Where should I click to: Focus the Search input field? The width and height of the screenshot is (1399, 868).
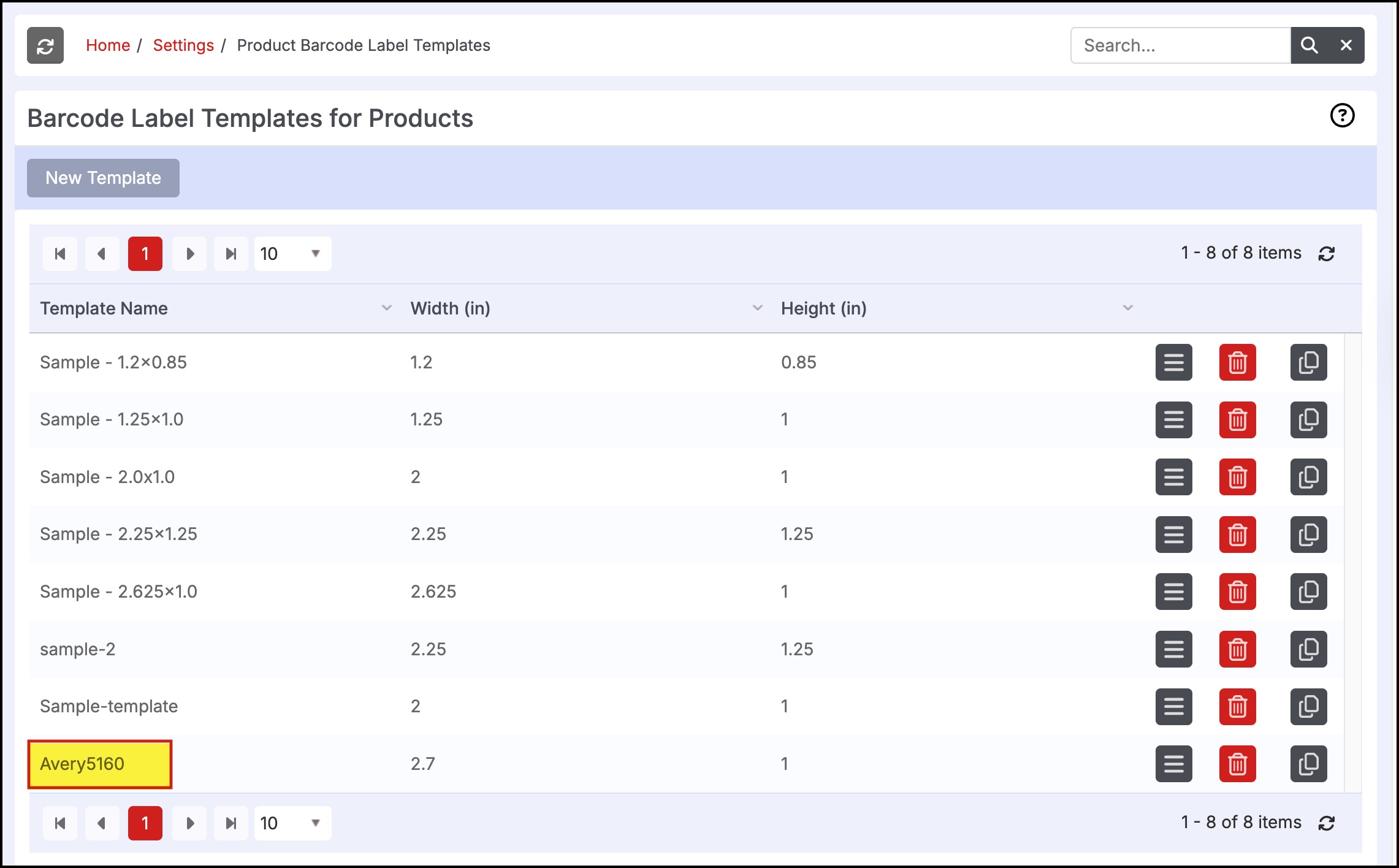1180,45
